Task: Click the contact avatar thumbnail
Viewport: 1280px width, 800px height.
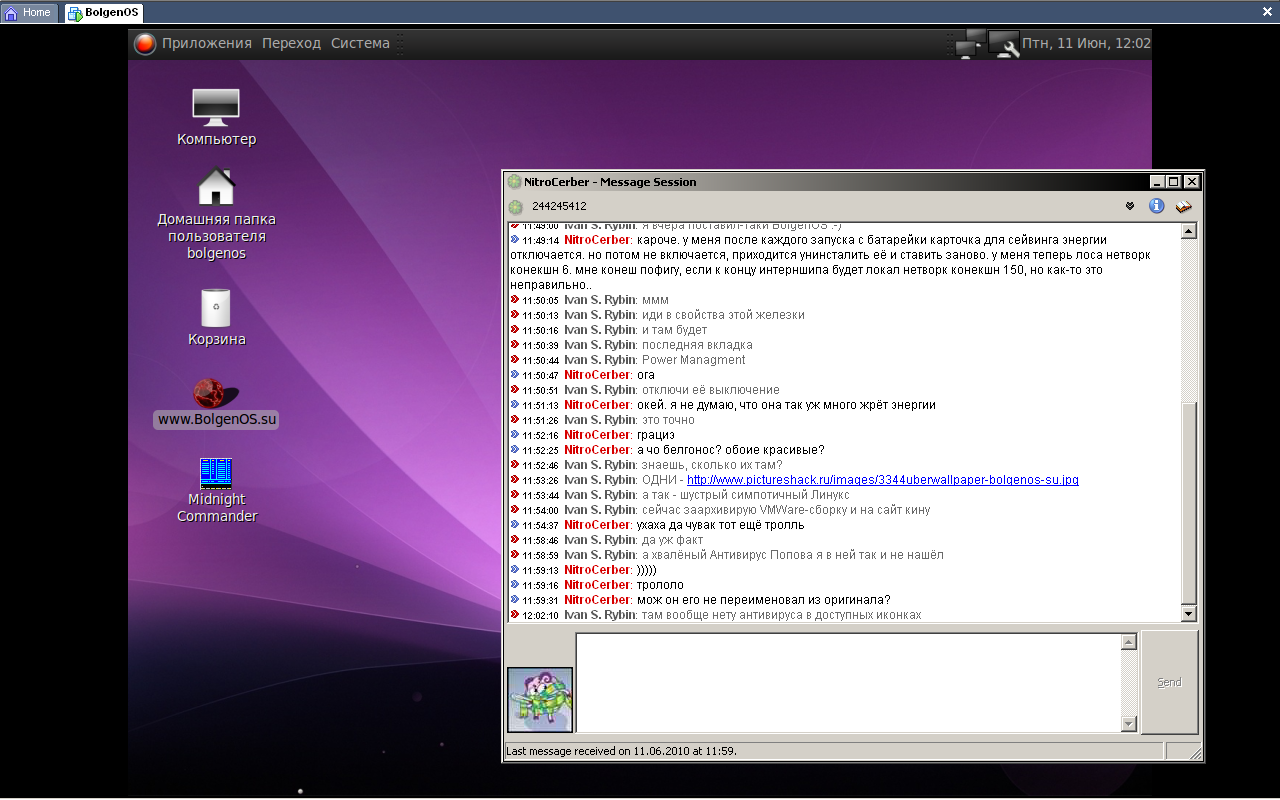Action: click(x=540, y=699)
